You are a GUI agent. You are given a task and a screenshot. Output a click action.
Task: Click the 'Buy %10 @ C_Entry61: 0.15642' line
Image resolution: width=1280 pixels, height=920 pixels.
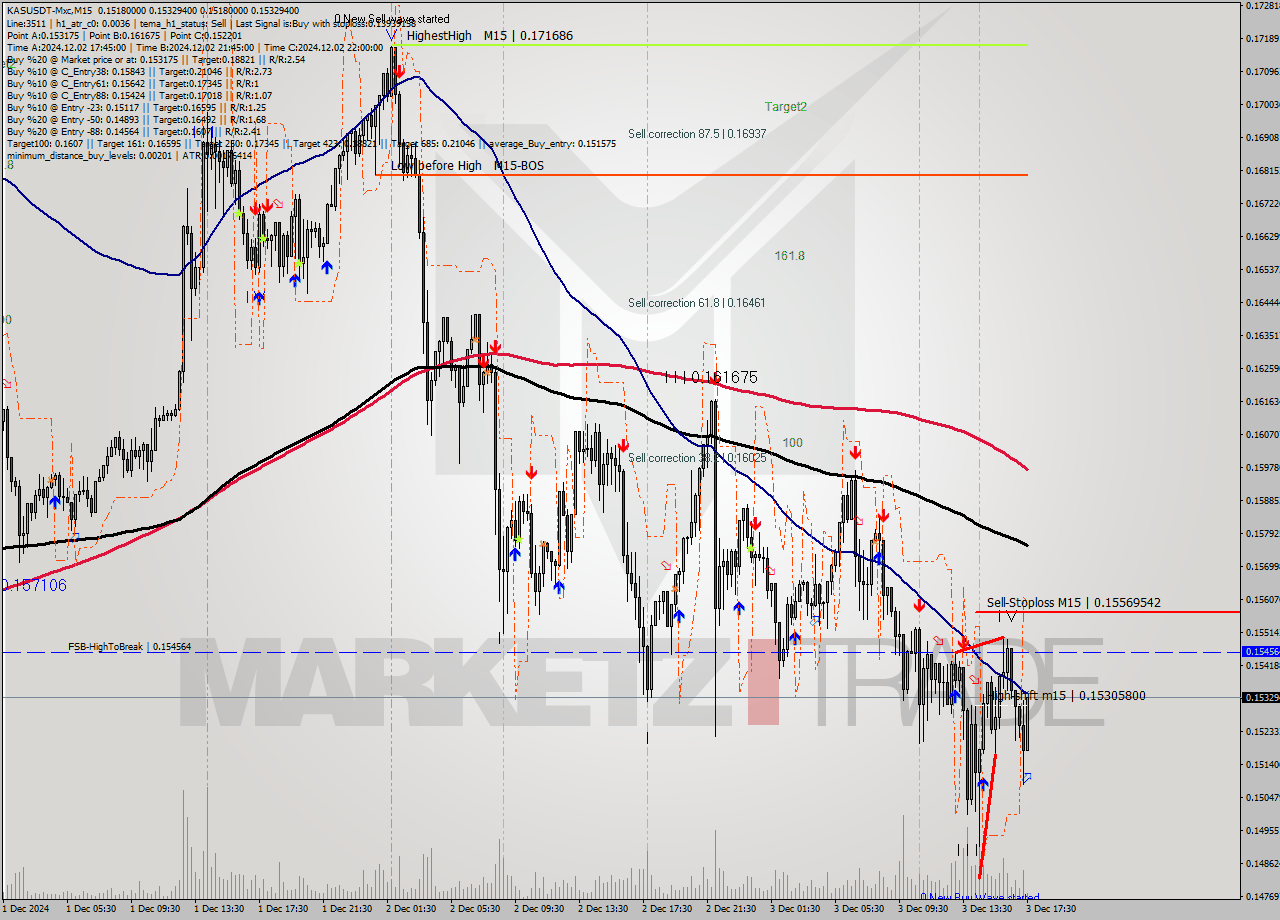133,83
